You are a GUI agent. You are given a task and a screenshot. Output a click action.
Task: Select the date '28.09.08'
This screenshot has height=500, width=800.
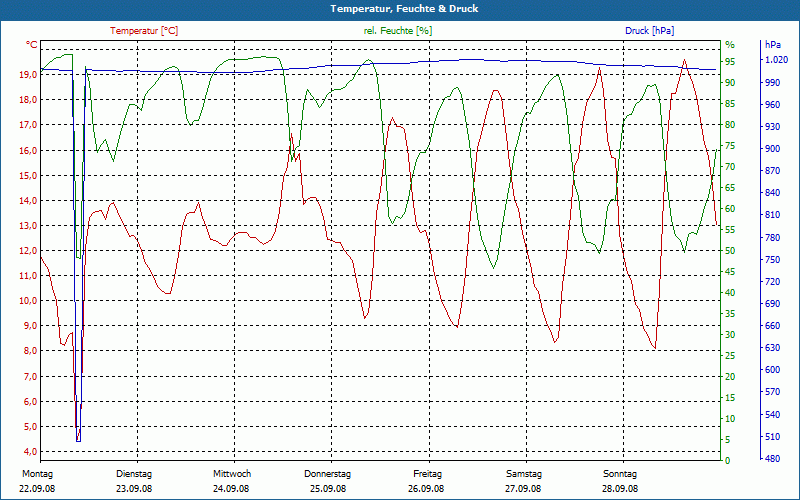[620, 489]
